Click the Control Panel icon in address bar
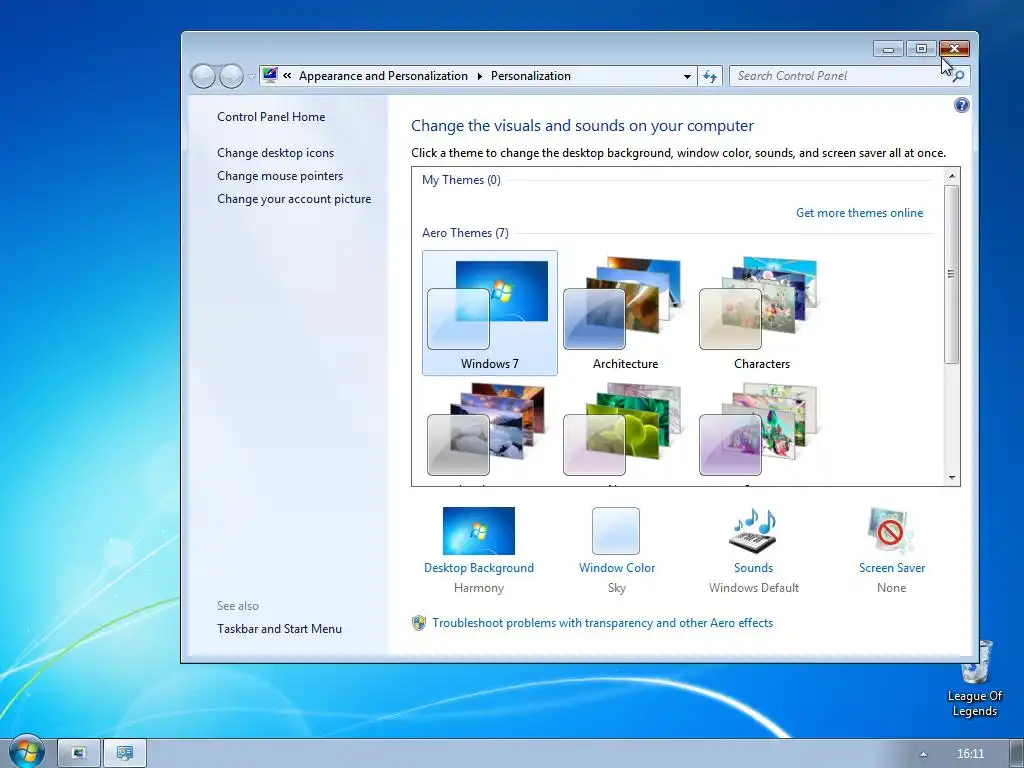The width and height of the screenshot is (1024, 768). (x=270, y=76)
